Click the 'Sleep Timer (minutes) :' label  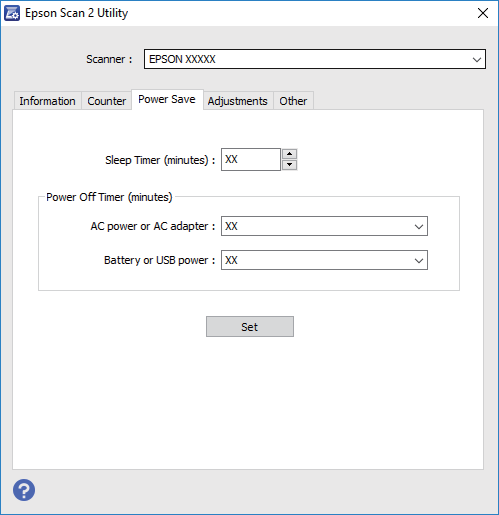[x=160, y=160]
